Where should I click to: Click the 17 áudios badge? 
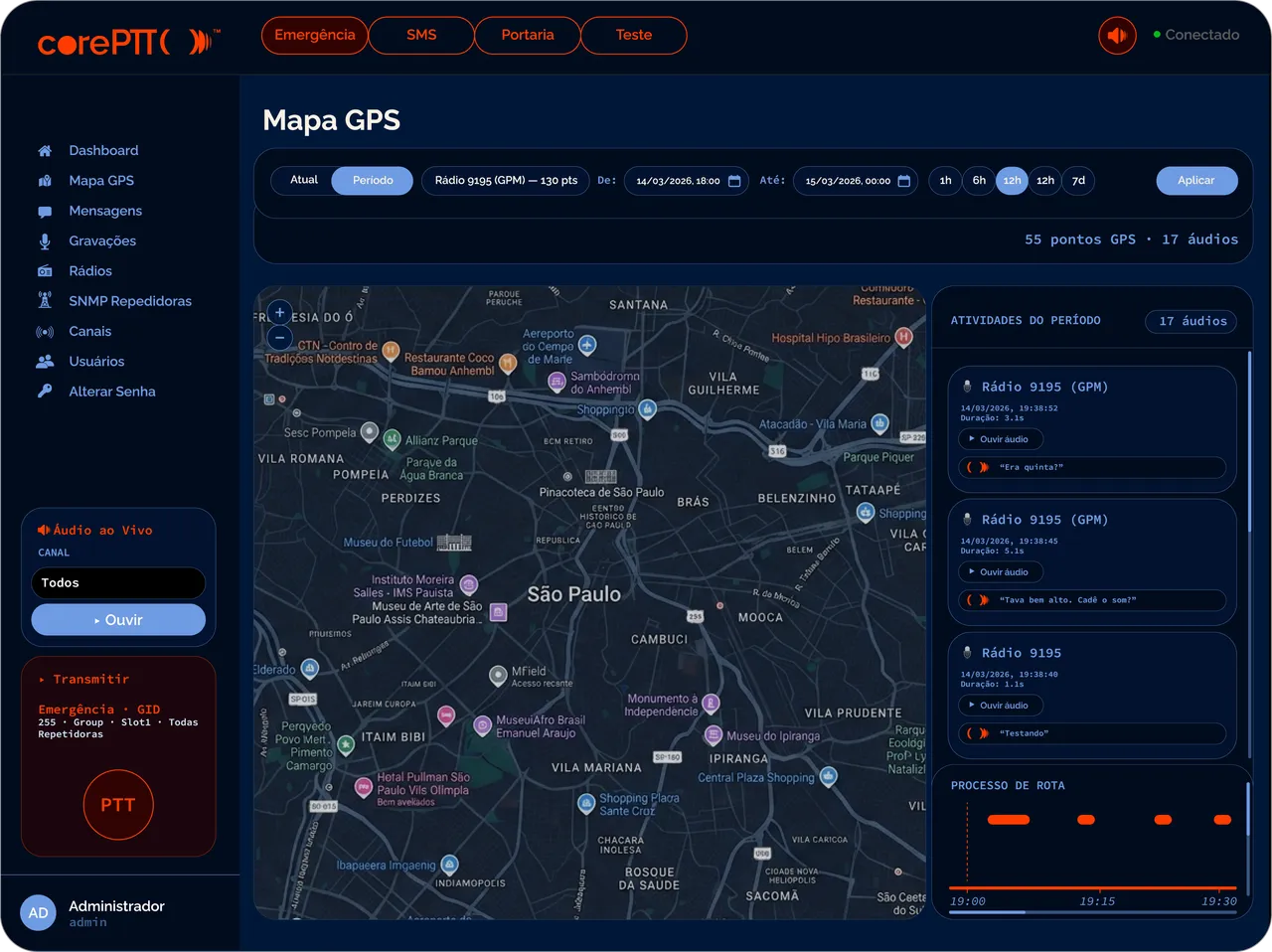pos(1192,321)
